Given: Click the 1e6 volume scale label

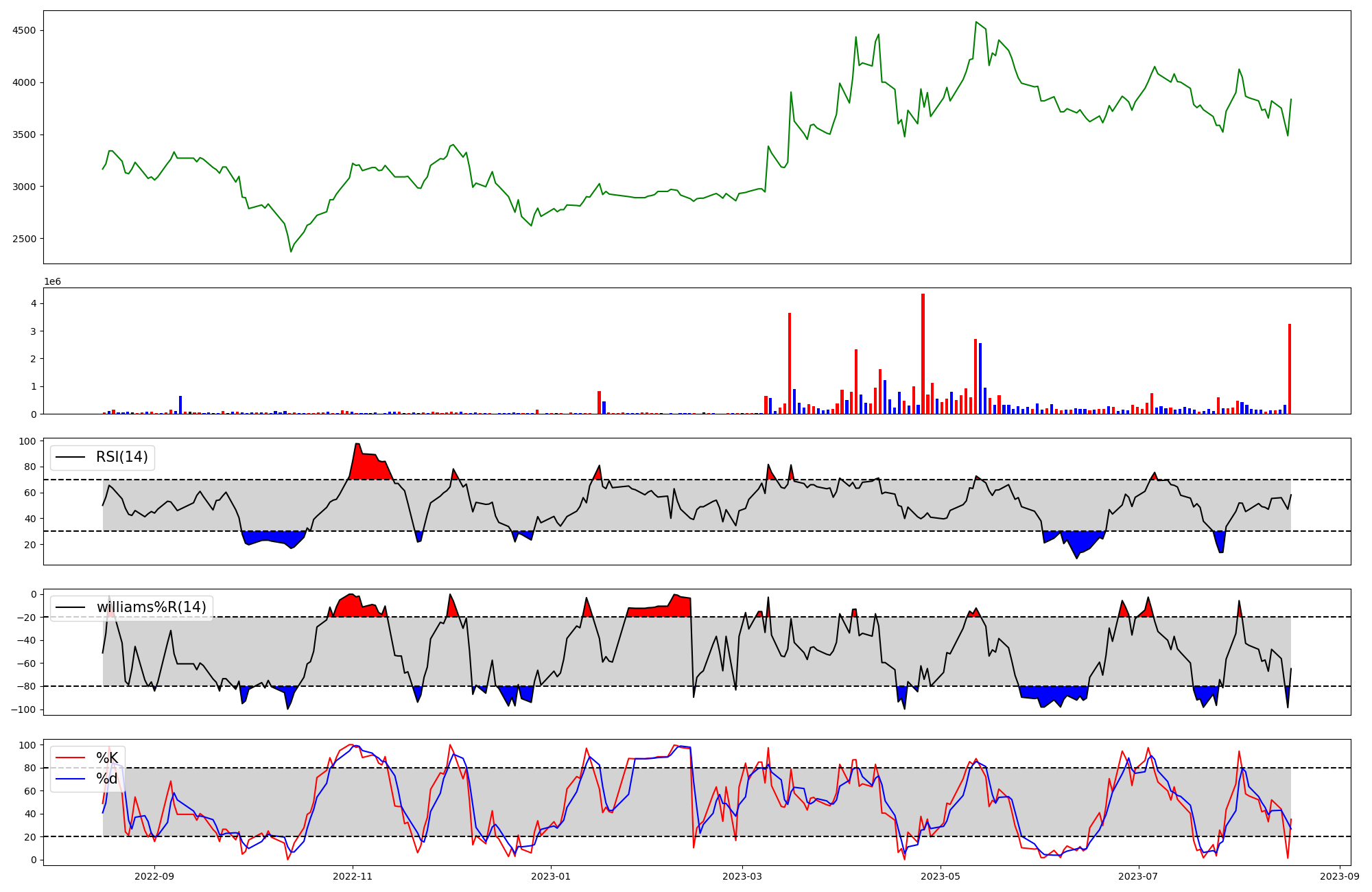Looking at the screenshot, I should tap(52, 281).
